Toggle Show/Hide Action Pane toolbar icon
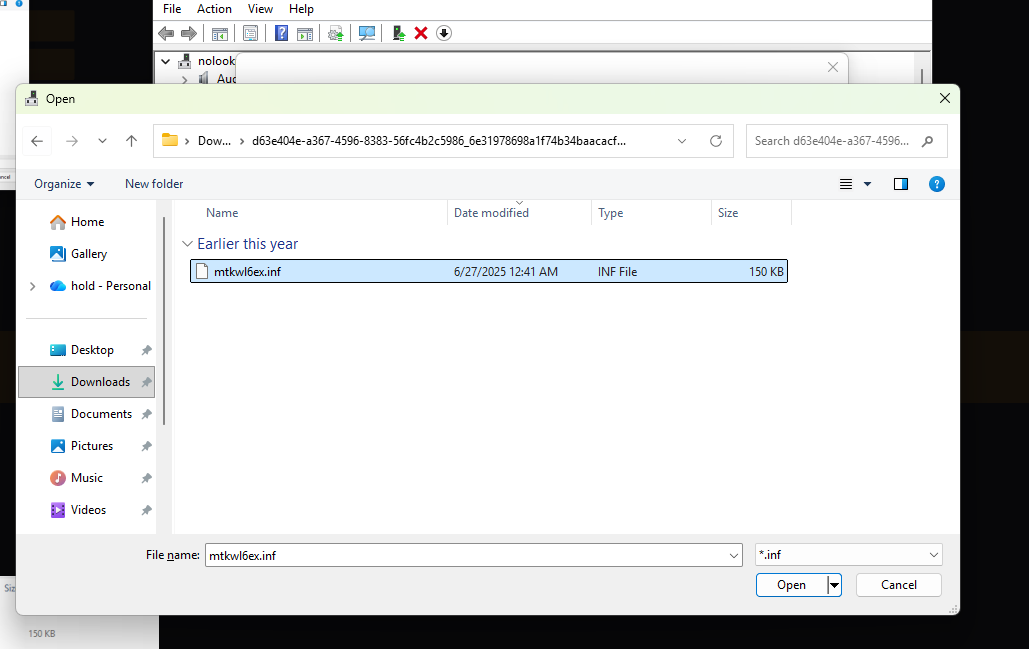This screenshot has width=1029, height=649. point(305,33)
